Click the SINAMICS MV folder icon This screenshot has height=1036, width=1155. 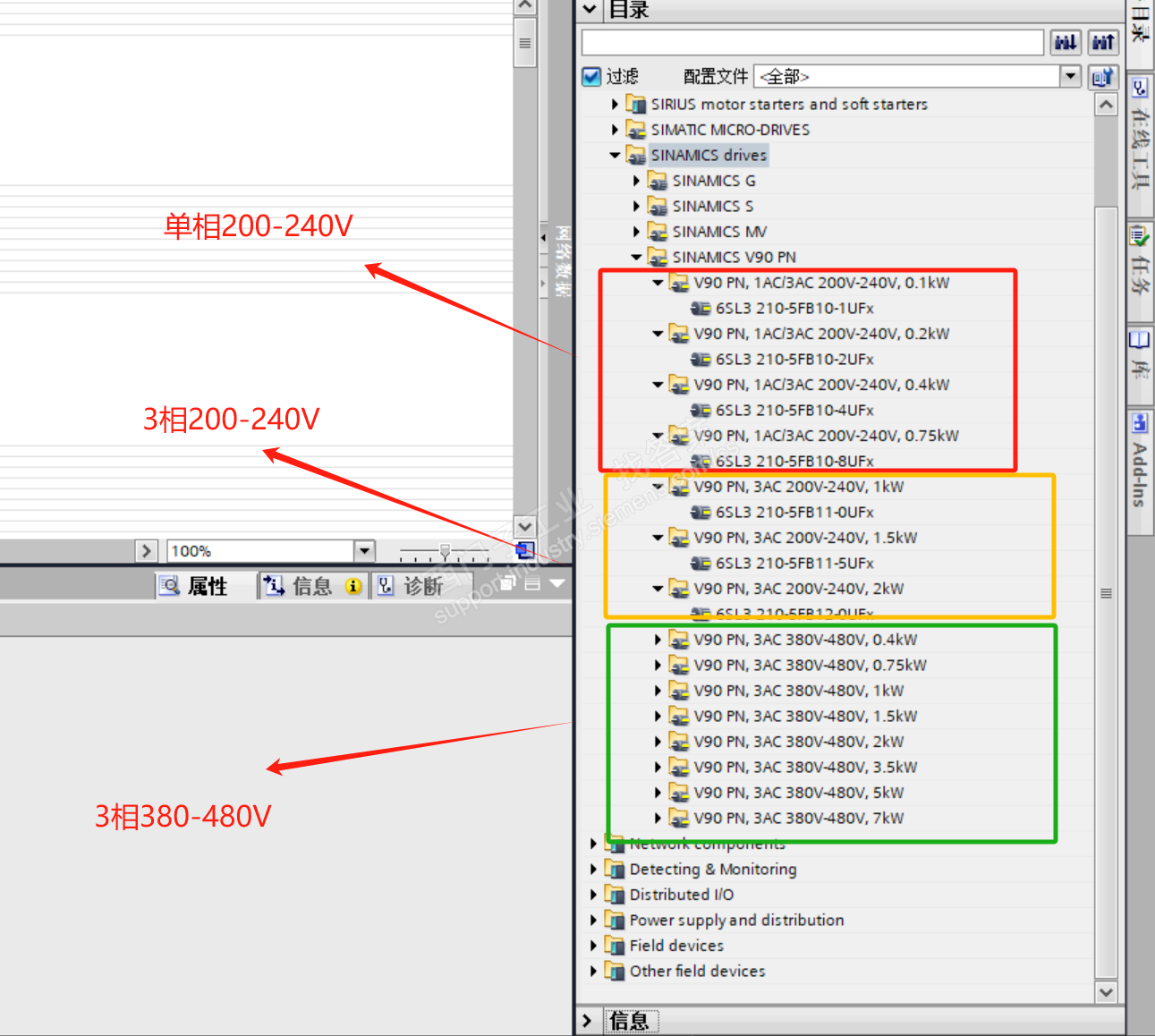coord(658,232)
